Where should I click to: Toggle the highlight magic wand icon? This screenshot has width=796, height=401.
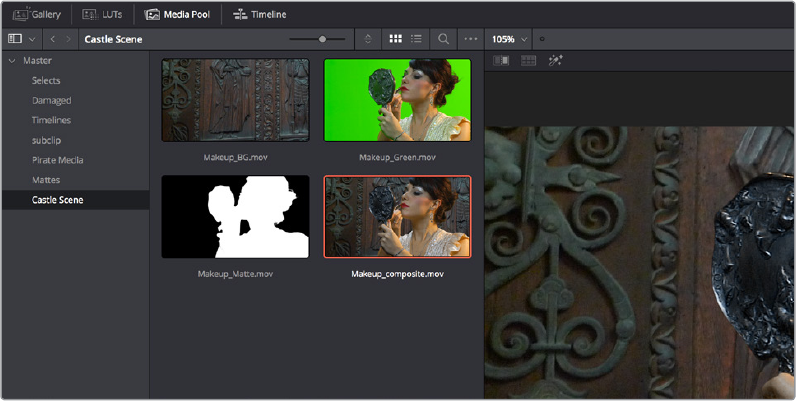(555, 61)
